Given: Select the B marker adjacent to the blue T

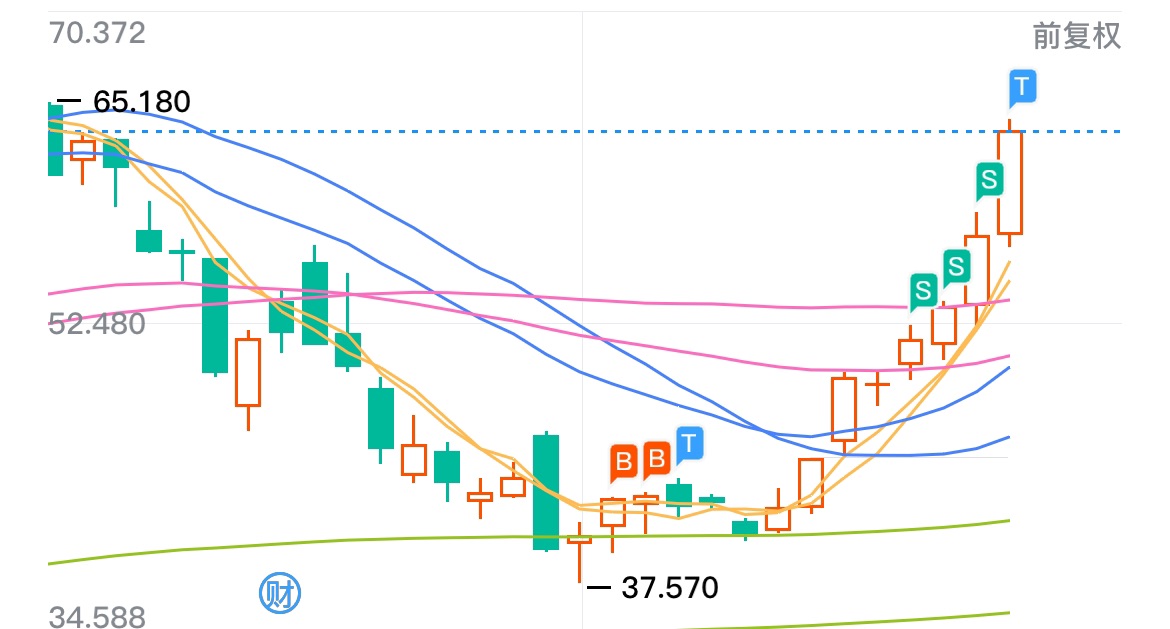Looking at the screenshot, I should click(657, 460).
